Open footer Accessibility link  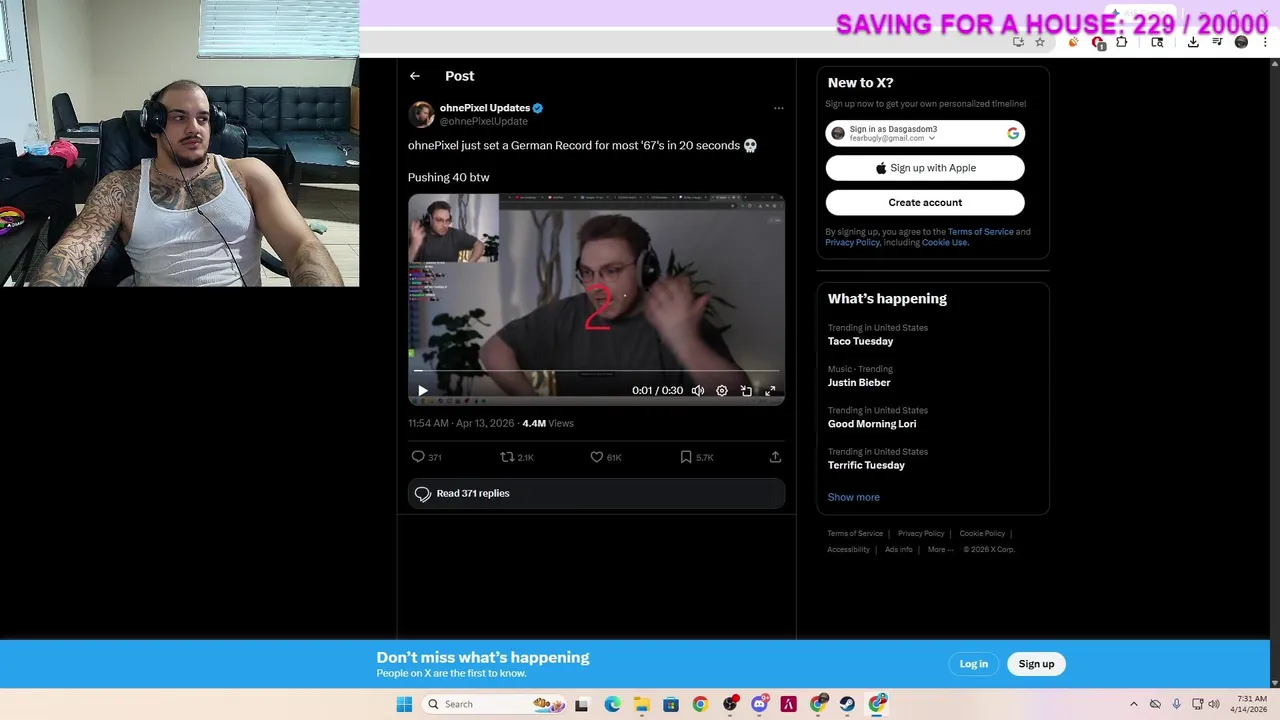click(848, 549)
